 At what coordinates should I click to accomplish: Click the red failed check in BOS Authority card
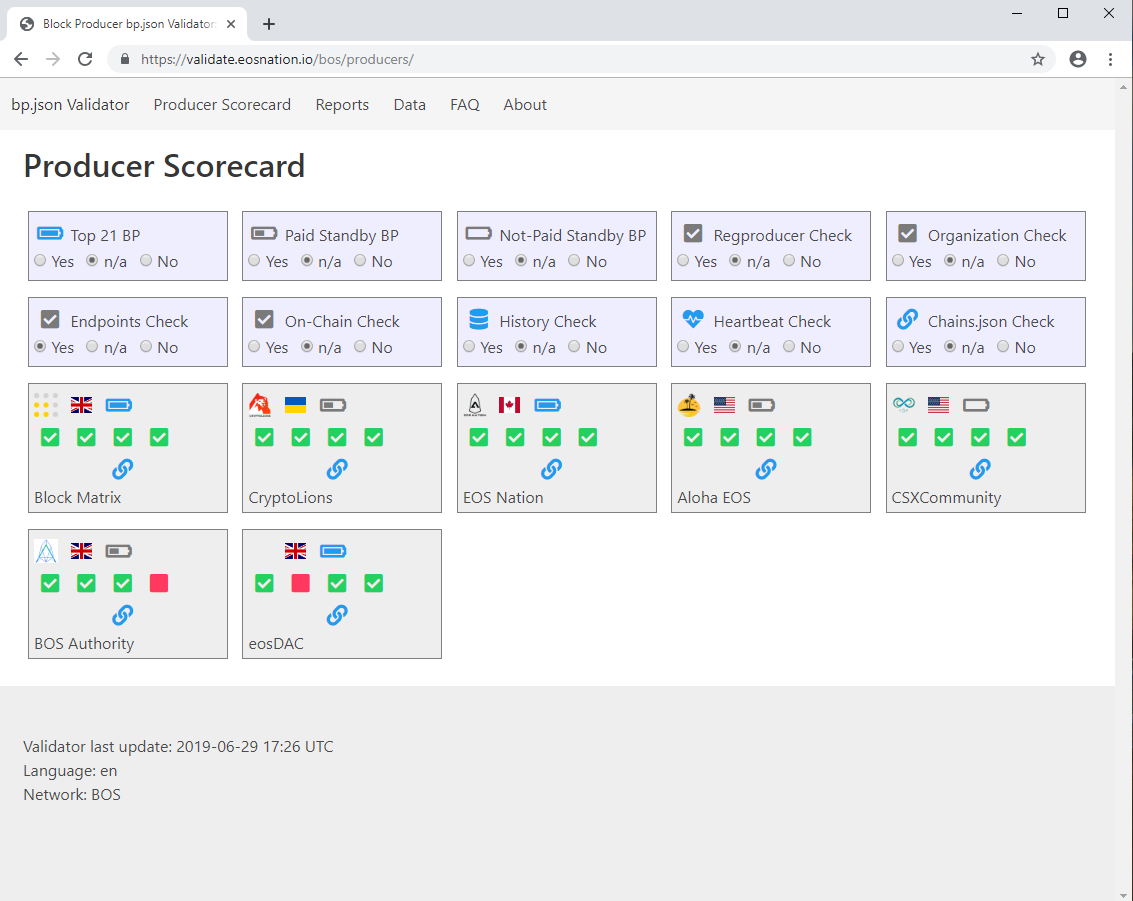click(x=159, y=583)
